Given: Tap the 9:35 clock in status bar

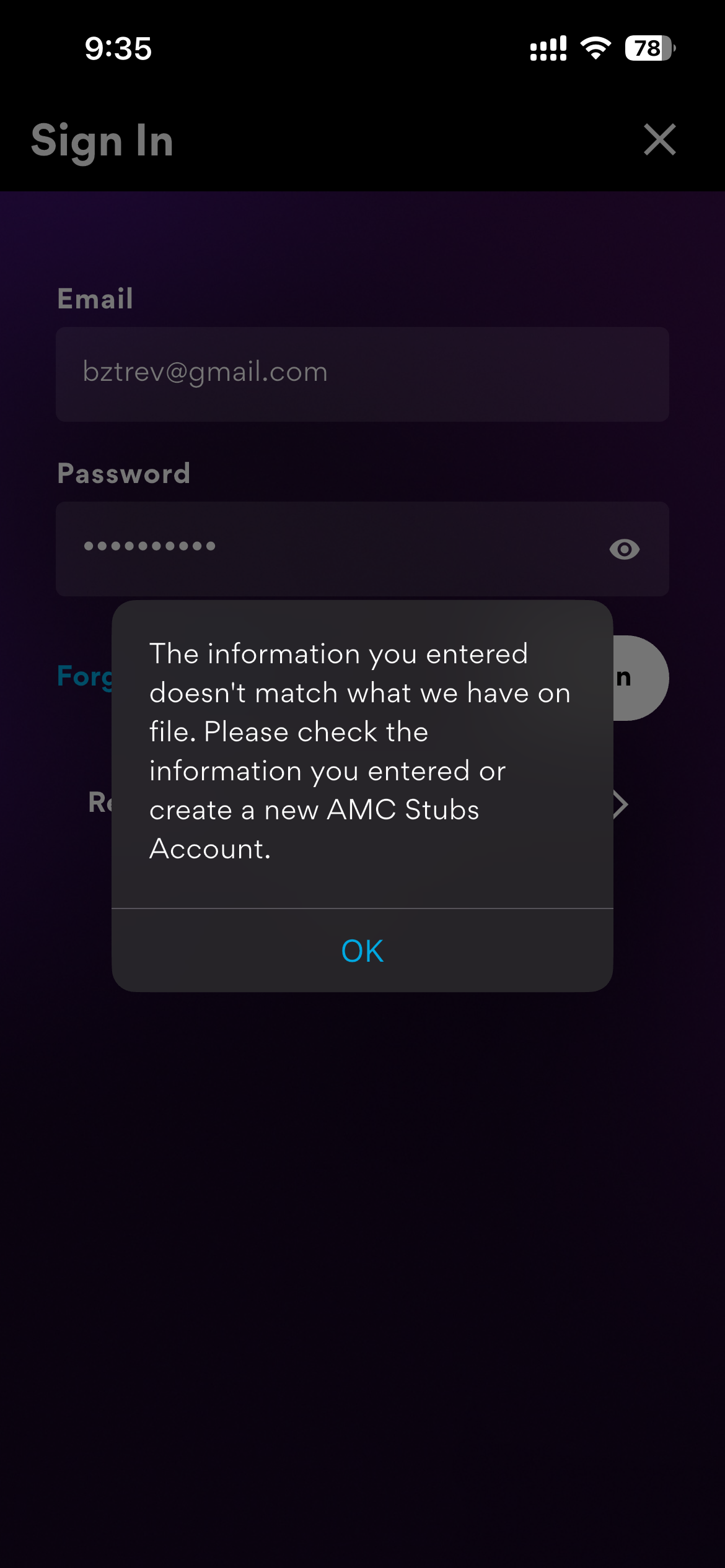Looking at the screenshot, I should tap(118, 48).
